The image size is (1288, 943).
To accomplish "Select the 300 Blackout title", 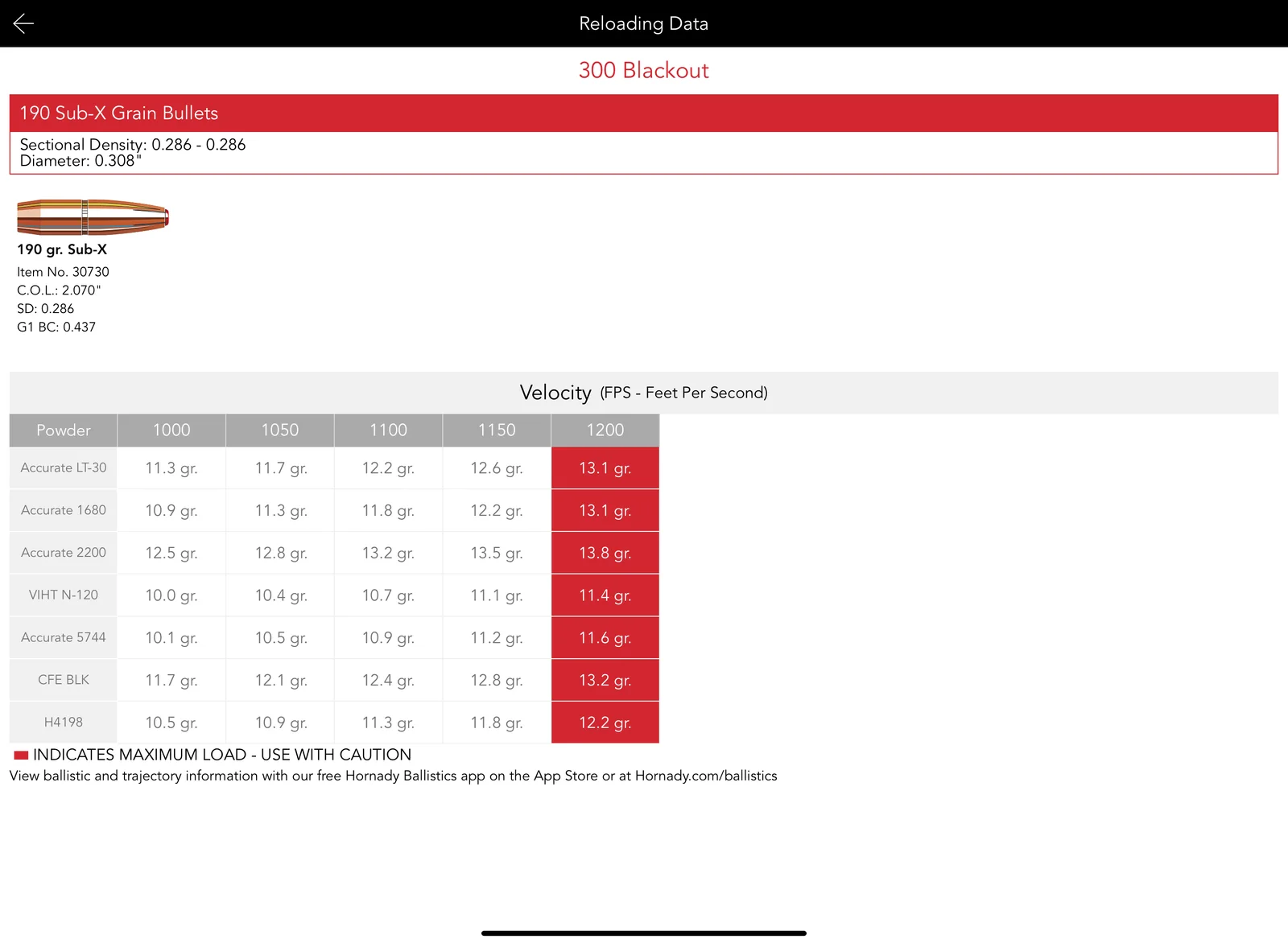I will [x=643, y=70].
